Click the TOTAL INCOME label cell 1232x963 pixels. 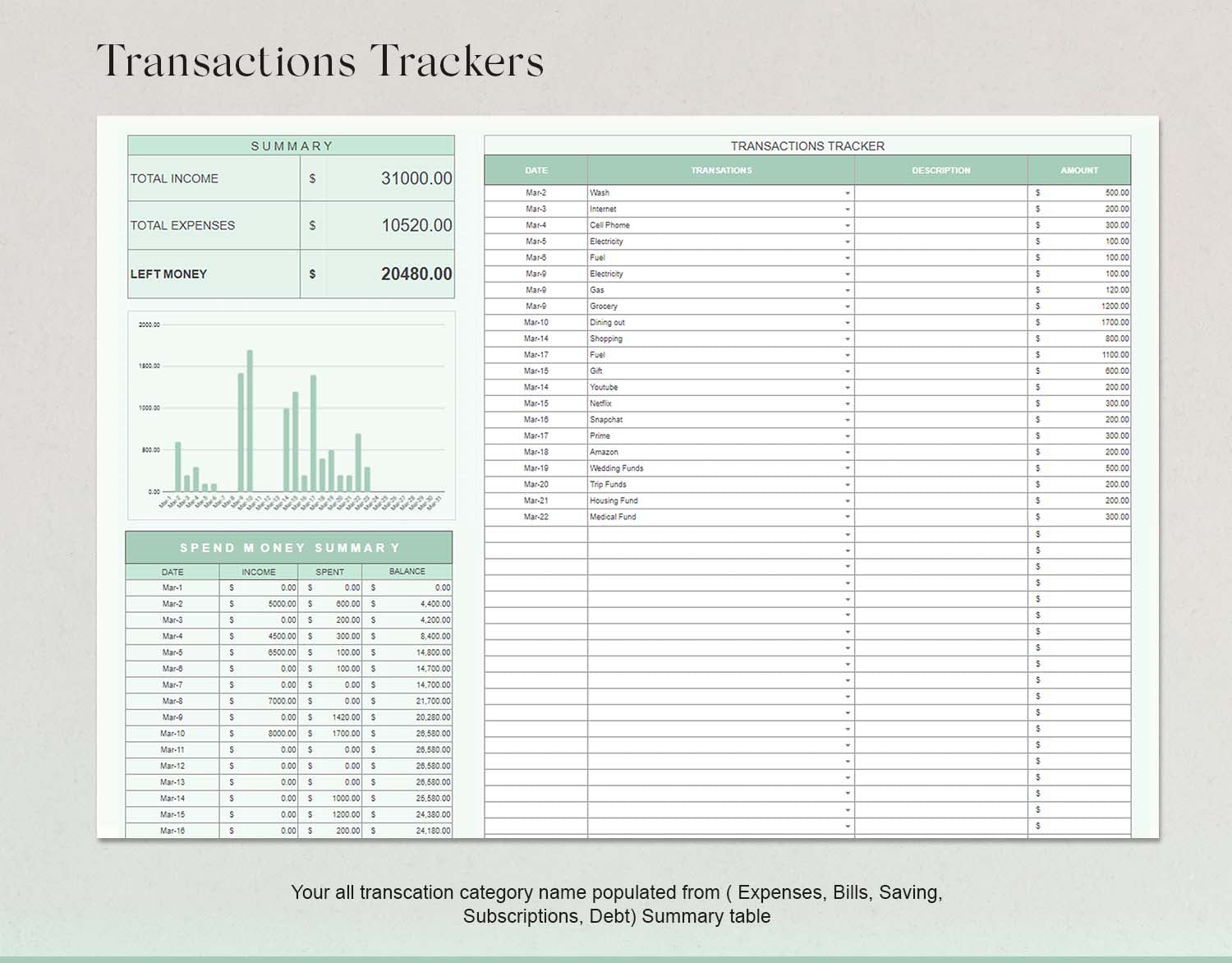tap(214, 178)
